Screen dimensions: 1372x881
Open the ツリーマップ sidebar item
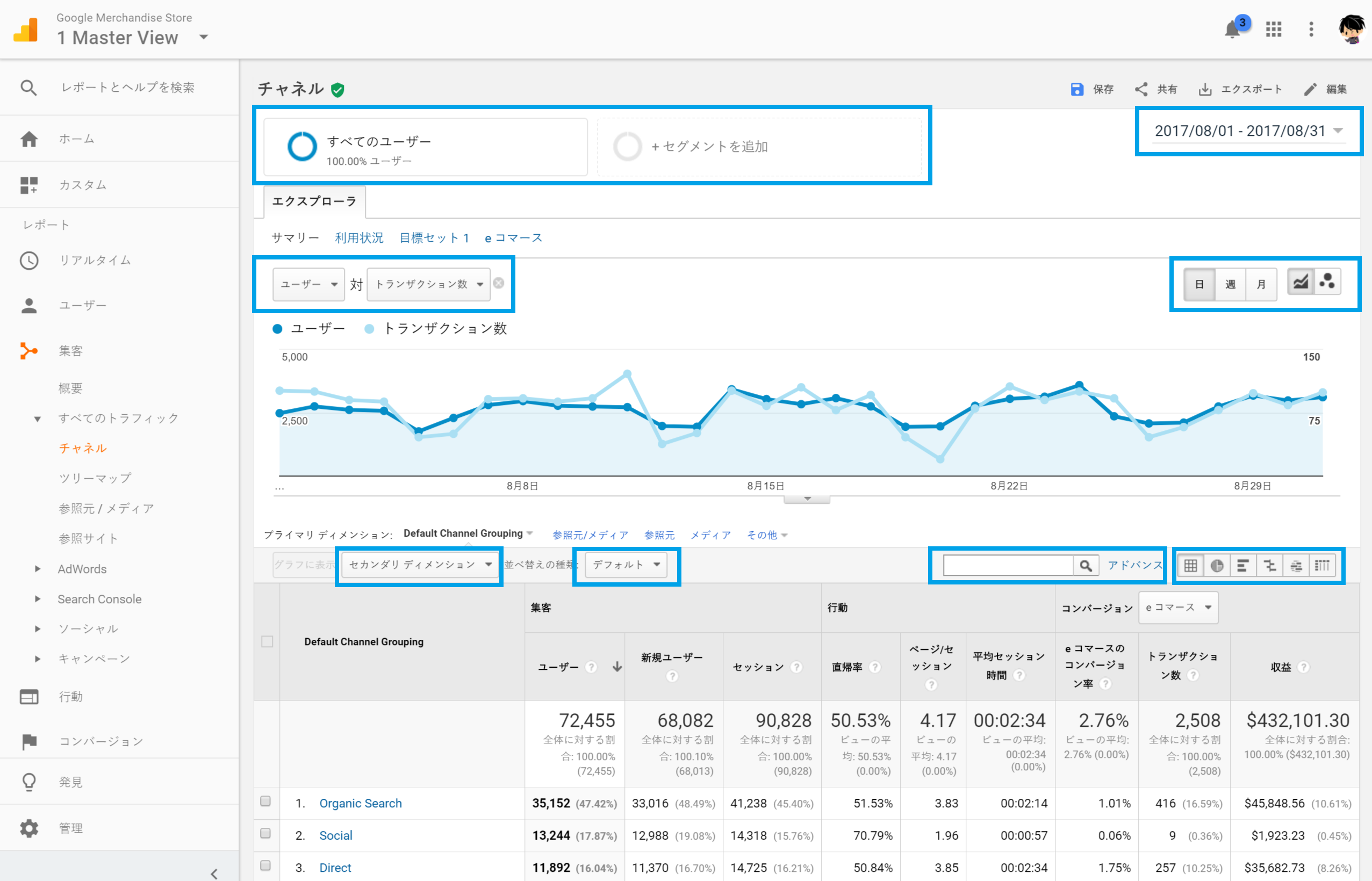pos(95,478)
